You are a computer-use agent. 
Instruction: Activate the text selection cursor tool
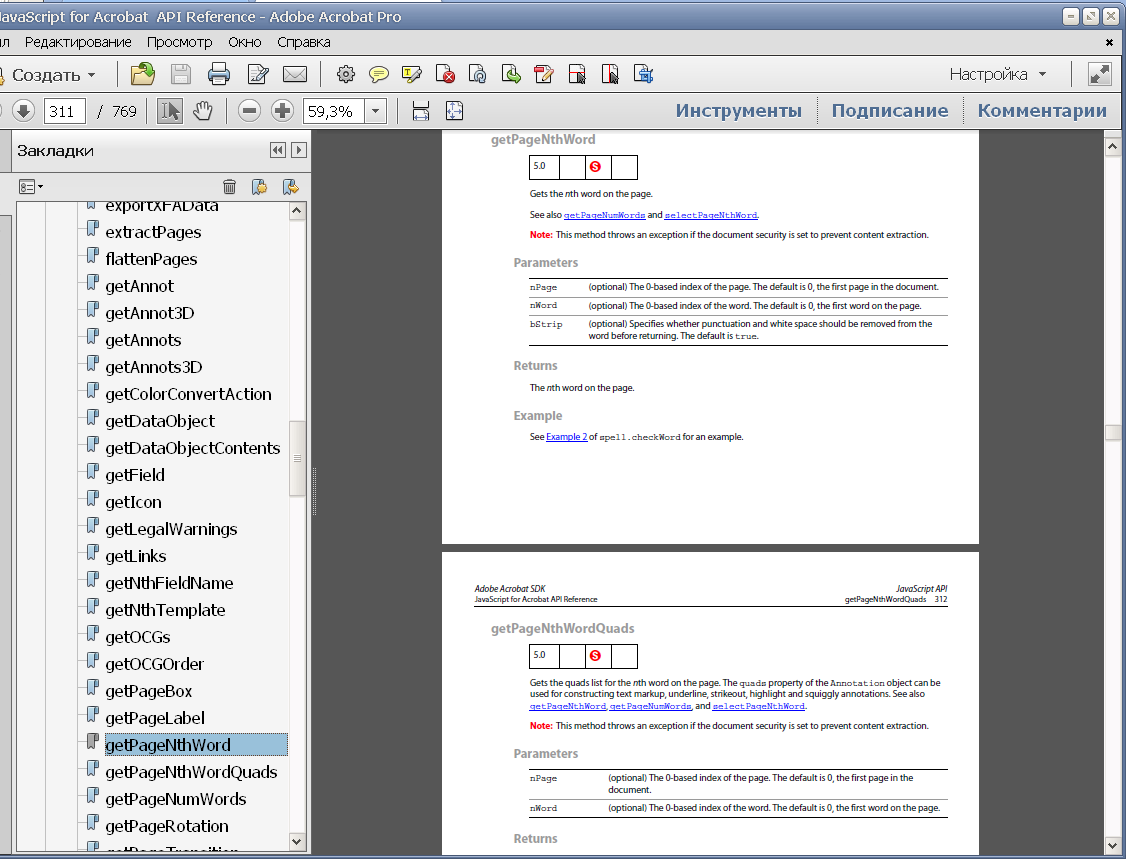click(x=169, y=111)
